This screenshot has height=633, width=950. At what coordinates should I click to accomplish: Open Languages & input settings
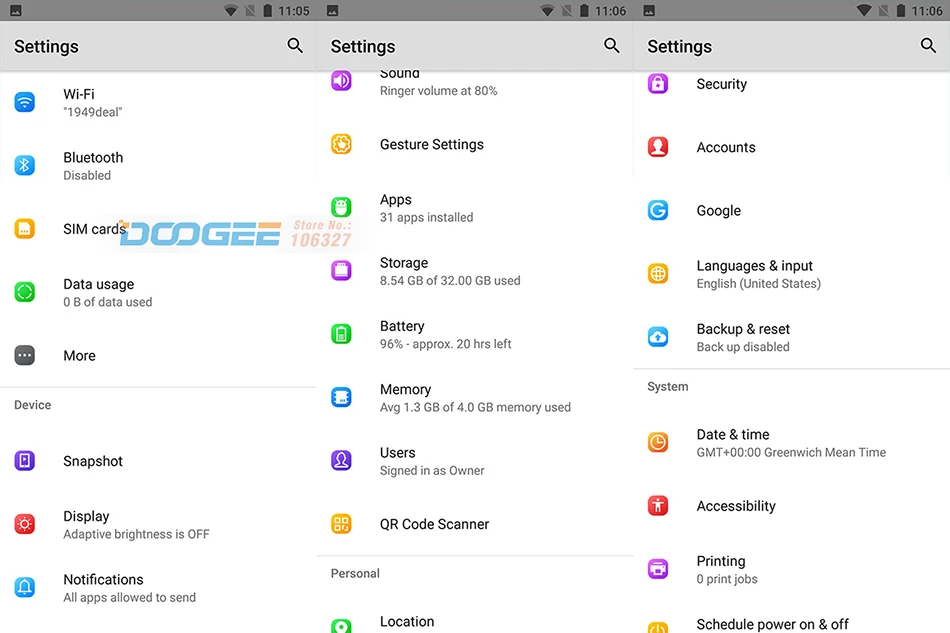coord(791,274)
